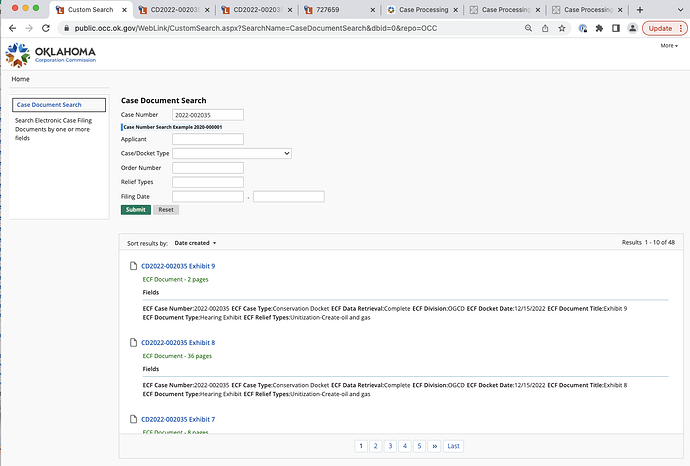The width and height of the screenshot is (690, 466).
Task: Click the Home breadcrumb link
Action: [x=20, y=79]
